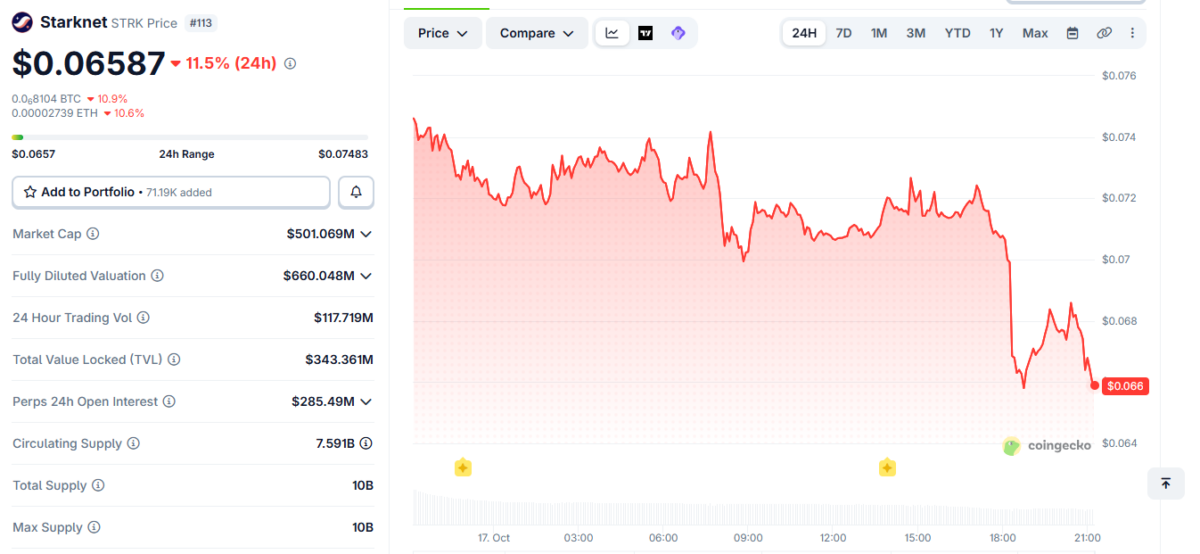
Task: Click Add to Portfolio button
Action: click(x=171, y=192)
